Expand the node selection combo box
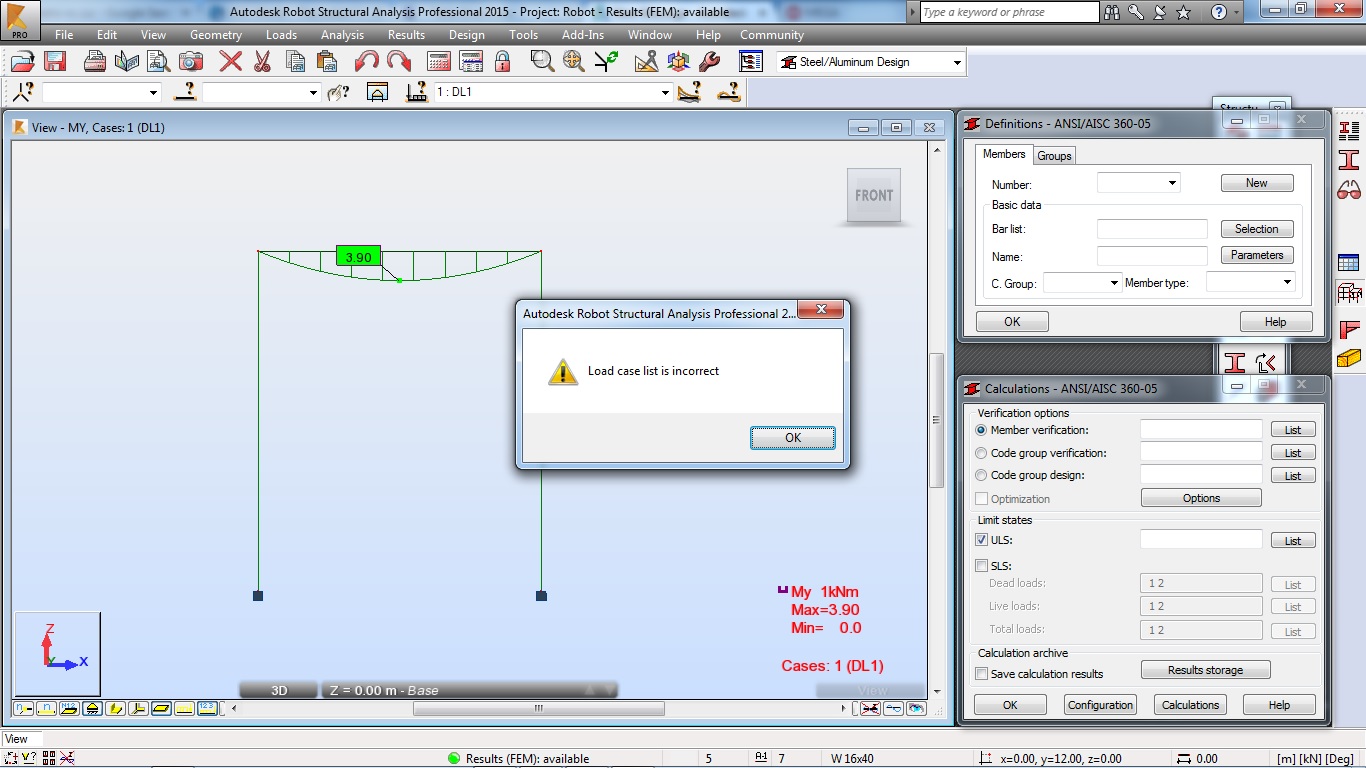1366x768 pixels. click(153, 93)
